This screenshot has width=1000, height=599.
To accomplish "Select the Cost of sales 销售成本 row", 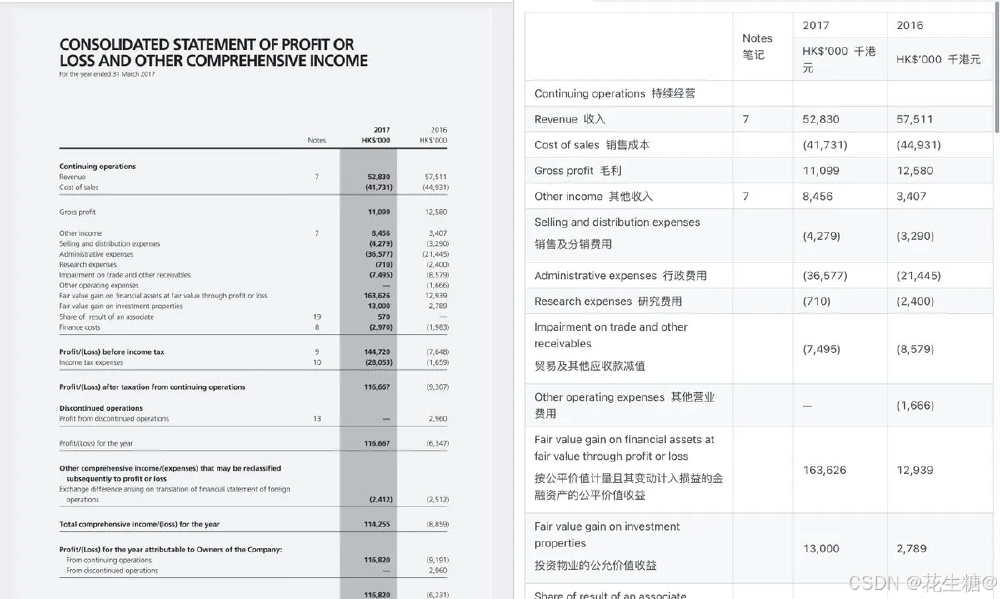I will click(x=598, y=146).
